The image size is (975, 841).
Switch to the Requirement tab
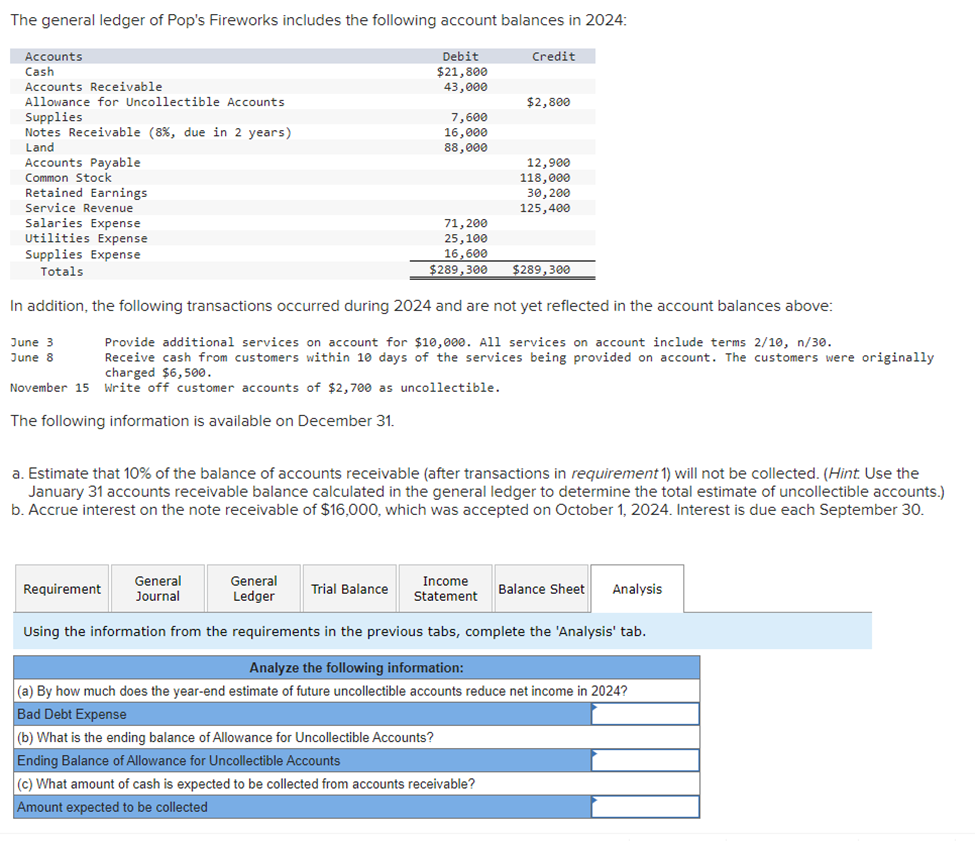click(x=61, y=588)
